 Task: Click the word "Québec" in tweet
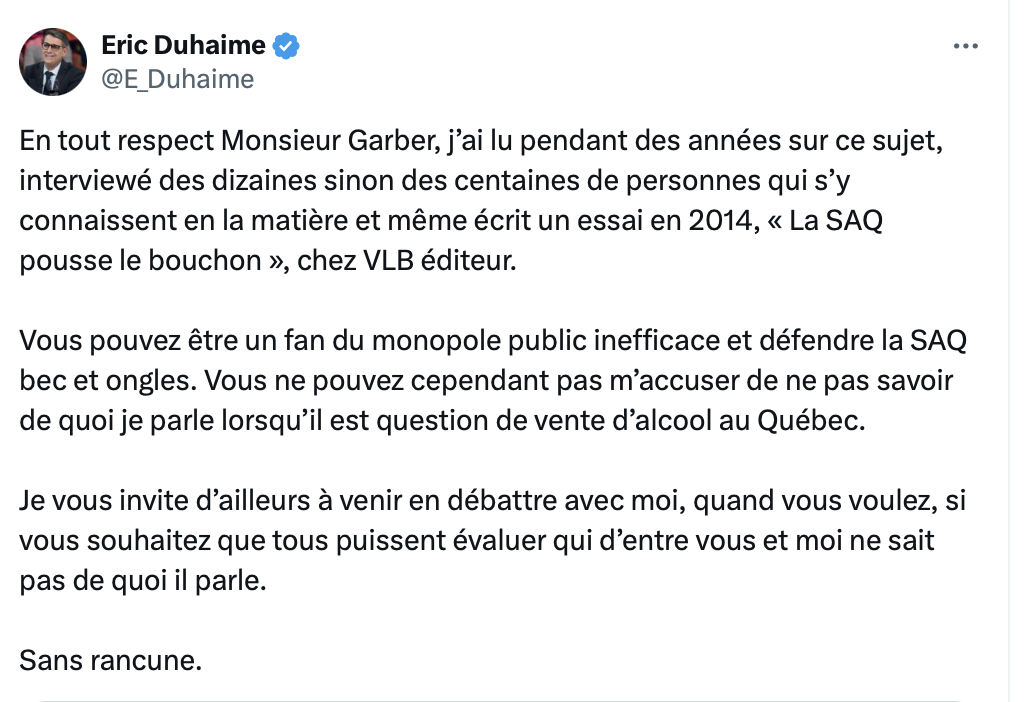(811, 420)
